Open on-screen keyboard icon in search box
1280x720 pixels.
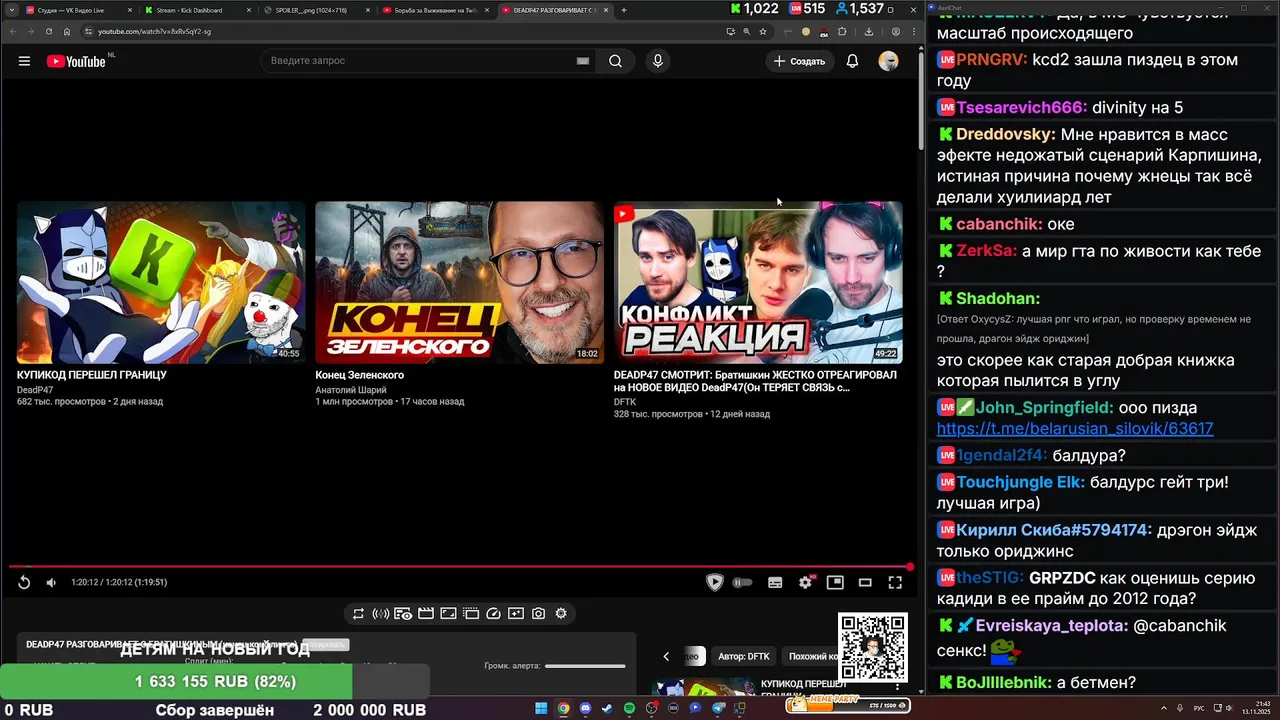(583, 61)
